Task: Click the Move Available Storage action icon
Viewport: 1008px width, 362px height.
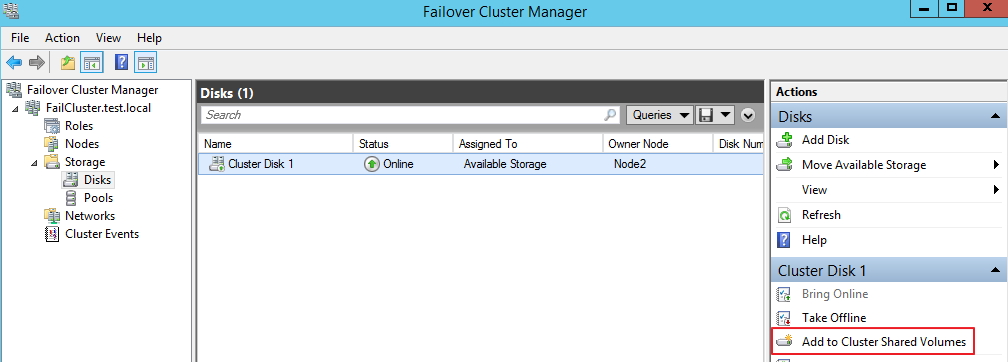Action: pyautogui.click(x=784, y=165)
